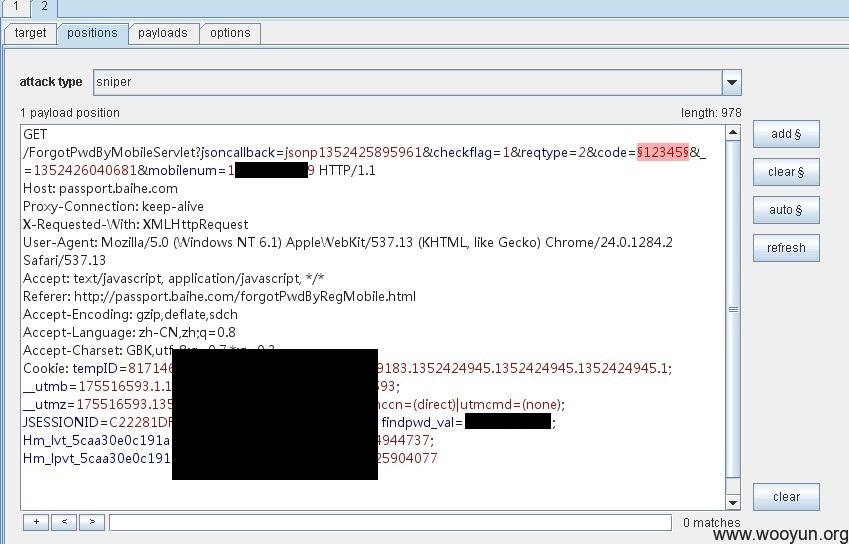The image size is (849, 544).
Task: Open the attack type dropdown arrow
Action: (732, 82)
